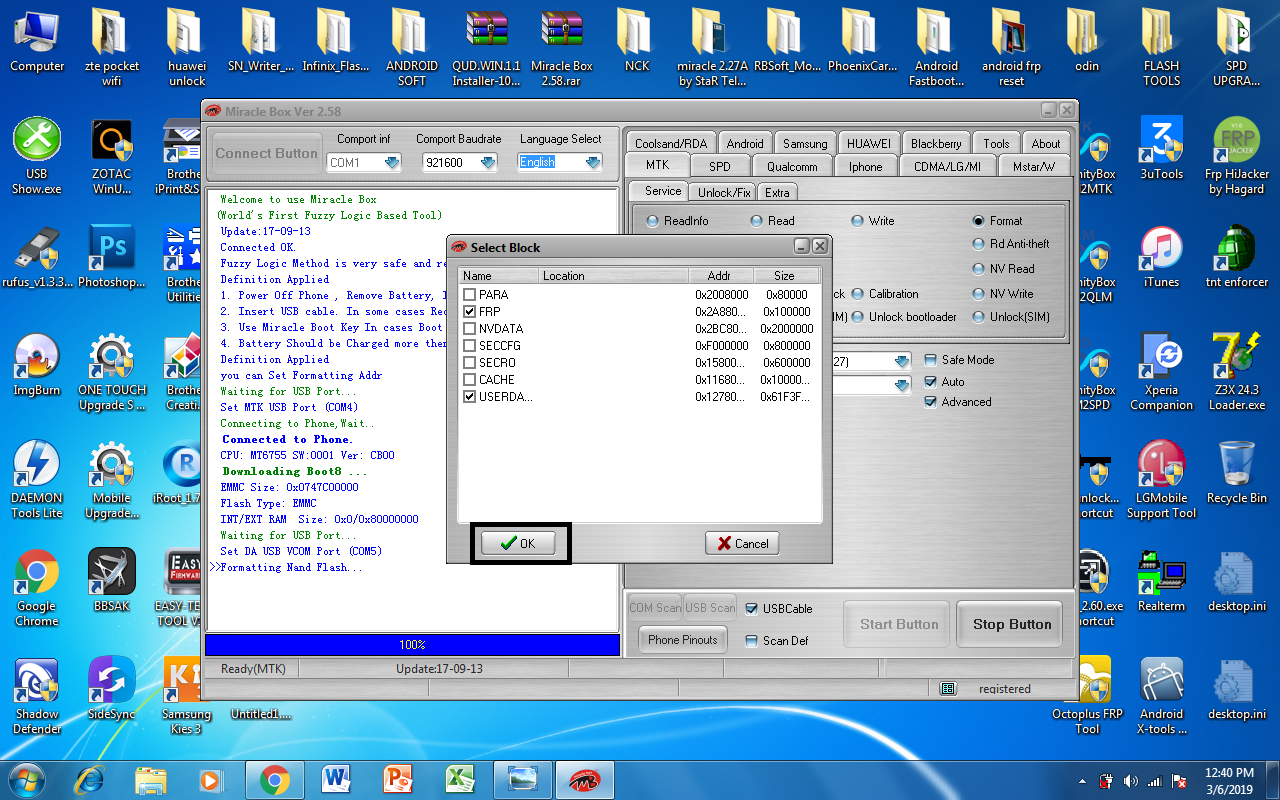The width and height of the screenshot is (1280, 800).
Task: Open the SPD tab
Action: click(719, 167)
